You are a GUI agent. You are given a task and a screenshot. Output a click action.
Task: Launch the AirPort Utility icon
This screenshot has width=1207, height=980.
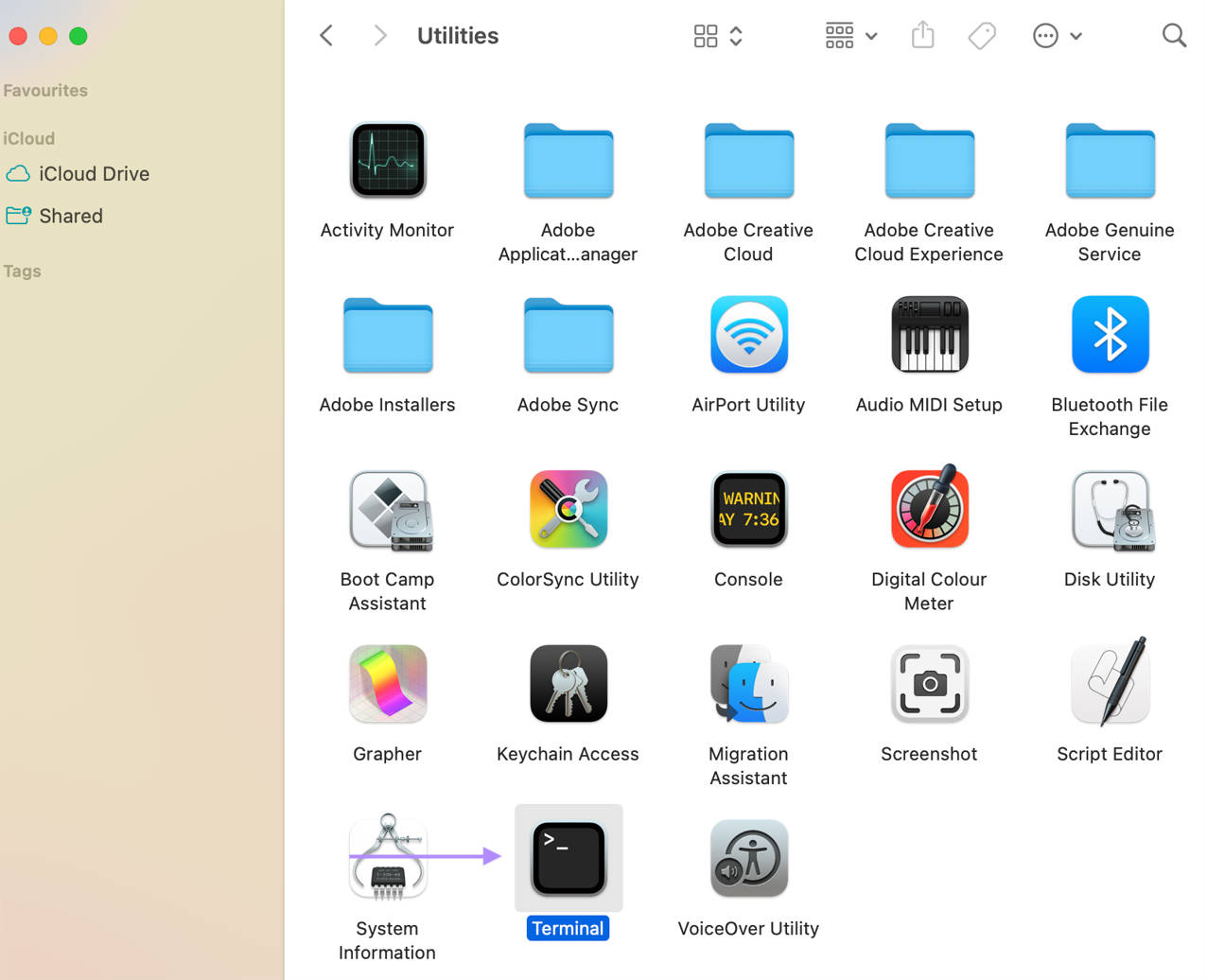749,335
